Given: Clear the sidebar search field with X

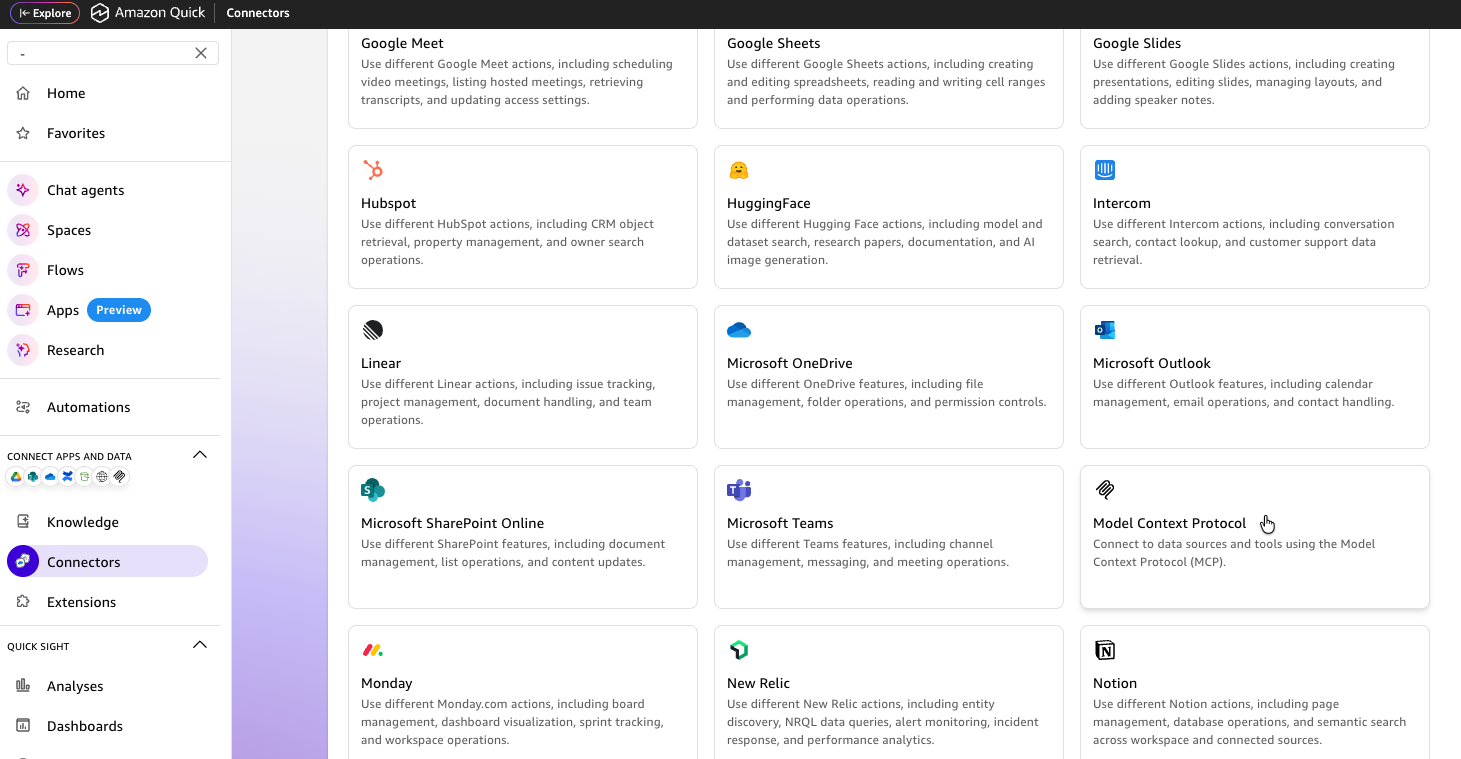Looking at the screenshot, I should [201, 53].
